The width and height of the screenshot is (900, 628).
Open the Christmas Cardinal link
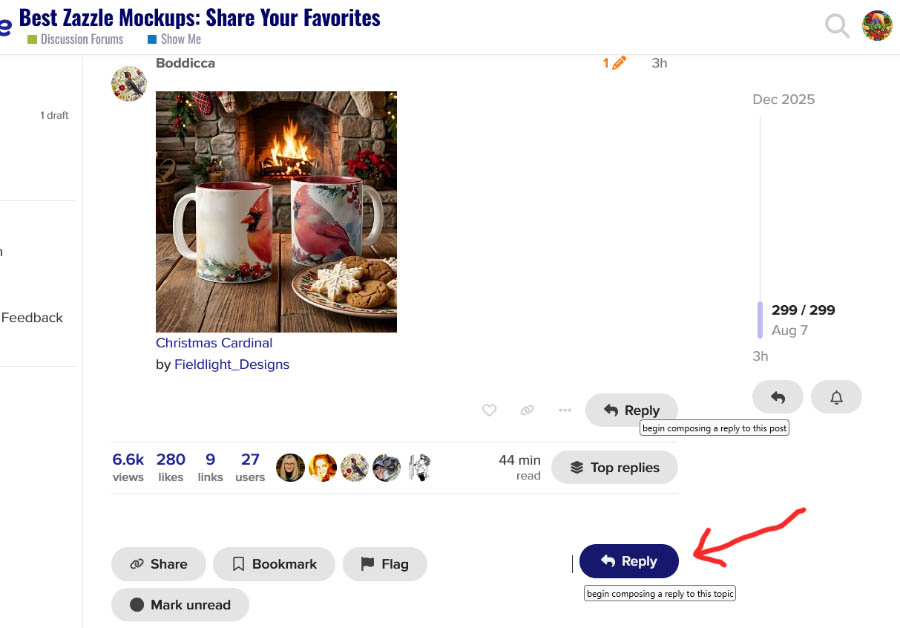pos(214,343)
